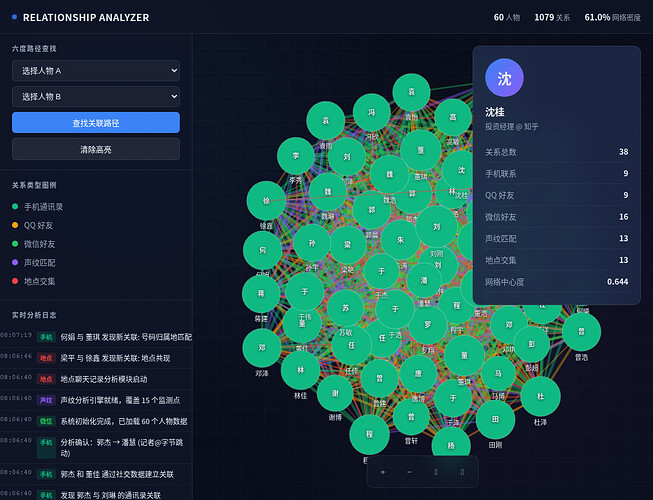Click the 关系总数 row in detail card
Viewport: 653px width, 500px height.
pyautogui.click(x=556, y=152)
